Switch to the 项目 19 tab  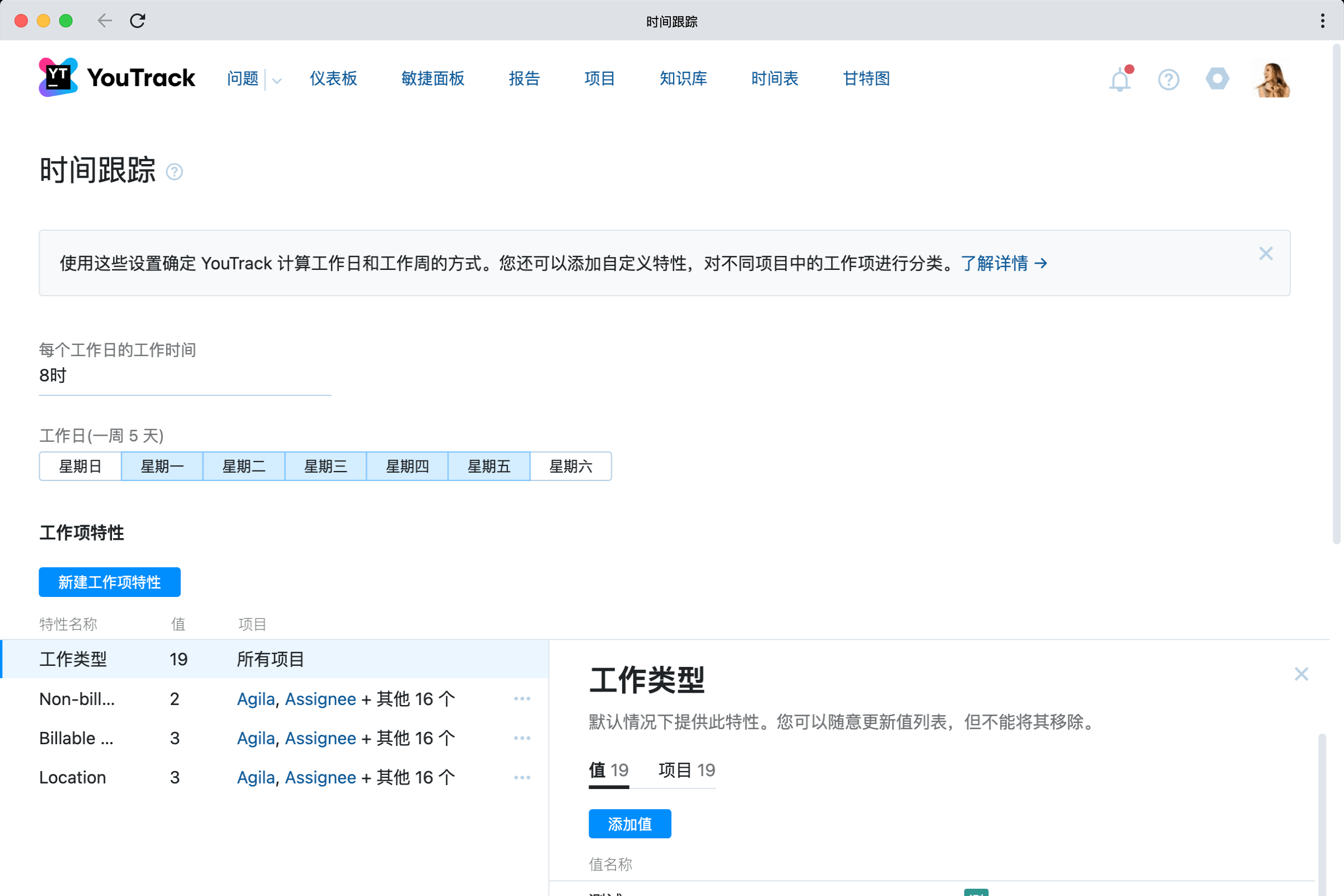pyautogui.click(x=687, y=771)
